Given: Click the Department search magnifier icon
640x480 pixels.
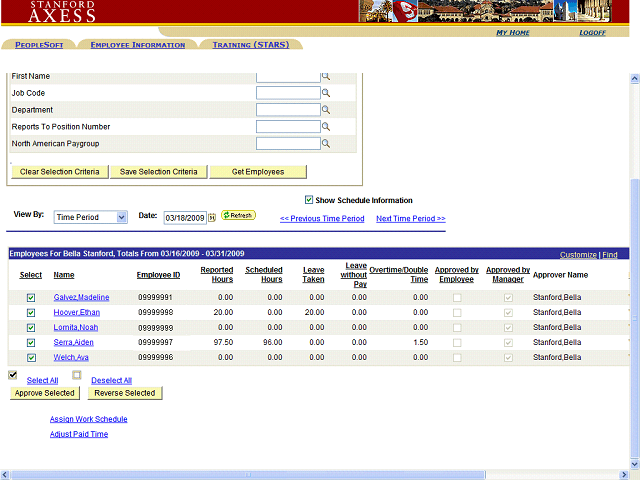Looking at the screenshot, I should click(x=325, y=110).
